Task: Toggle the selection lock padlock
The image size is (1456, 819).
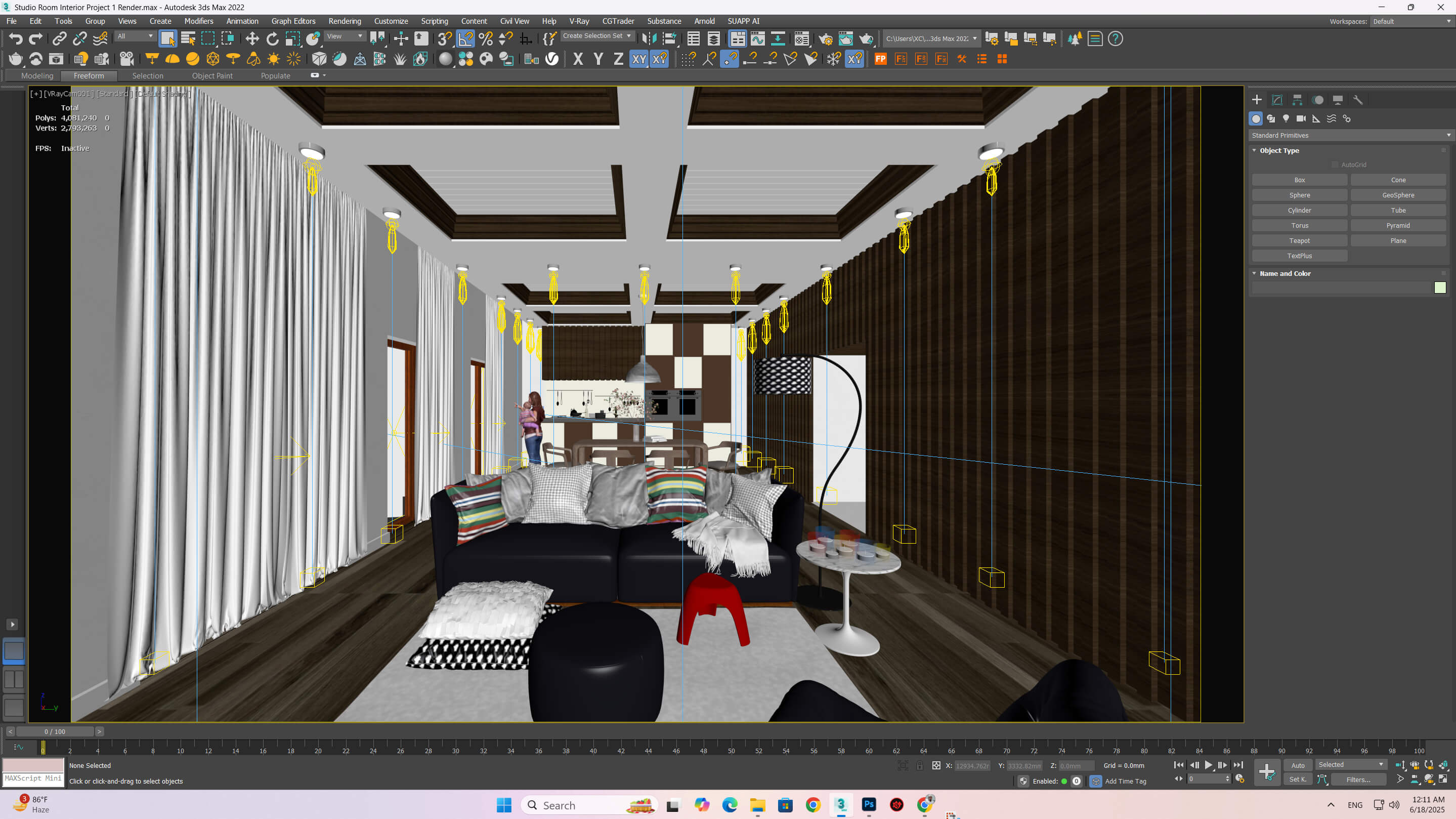Action: (920, 765)
